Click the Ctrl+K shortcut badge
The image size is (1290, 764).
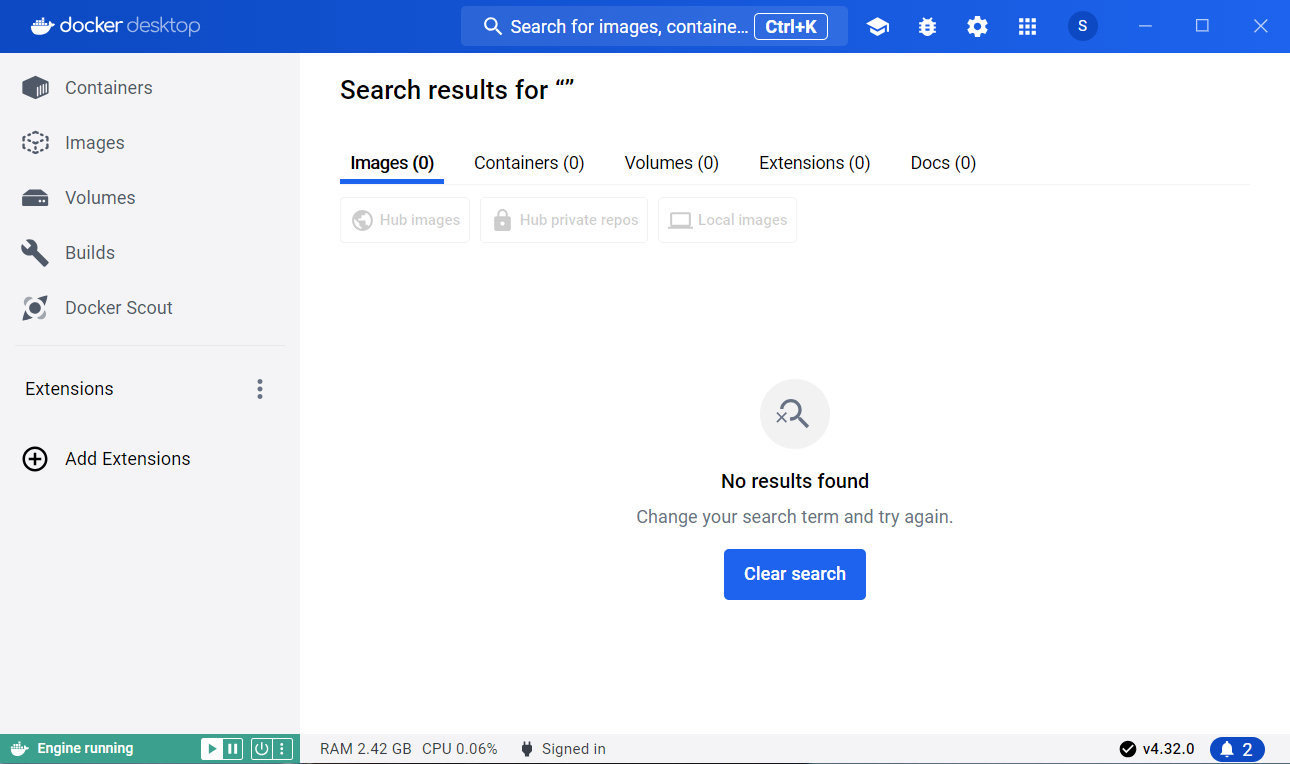791,26
